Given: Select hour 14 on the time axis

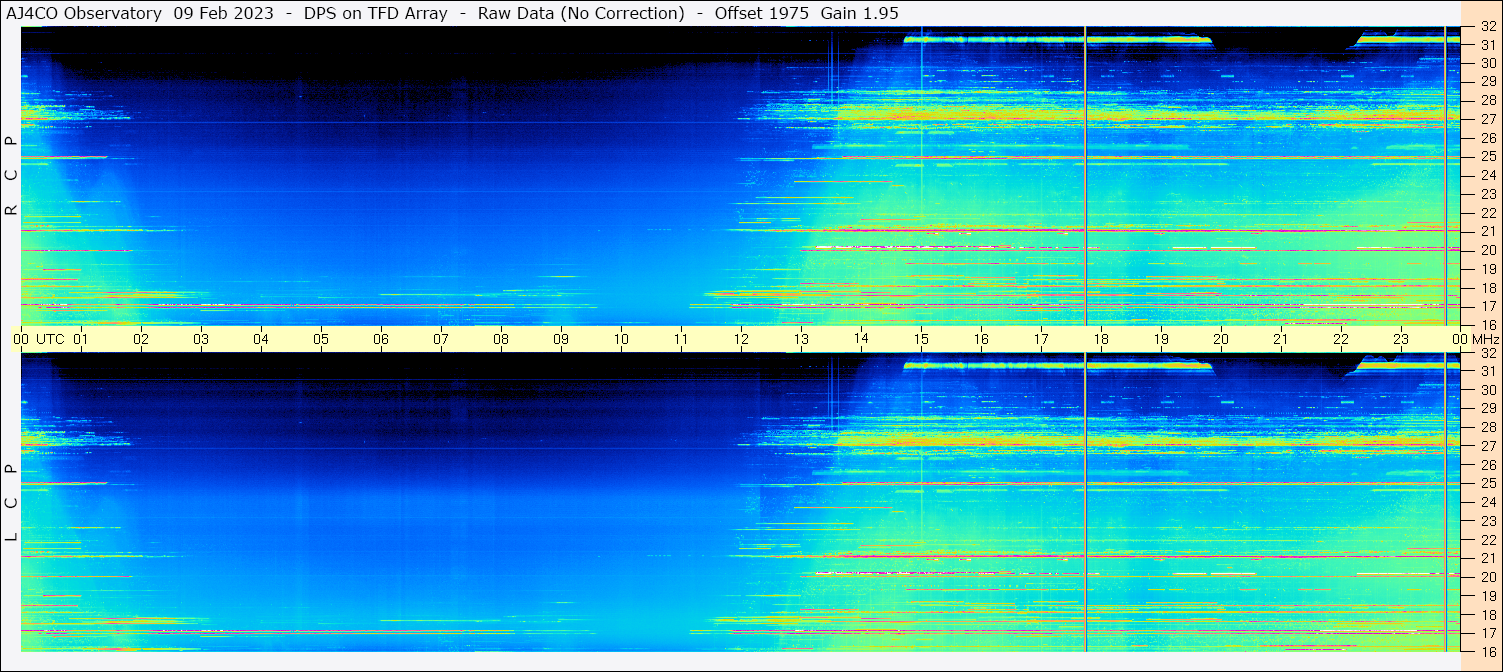Looking at the screenshot, I should pyautogui.click(x=861, y=338).
